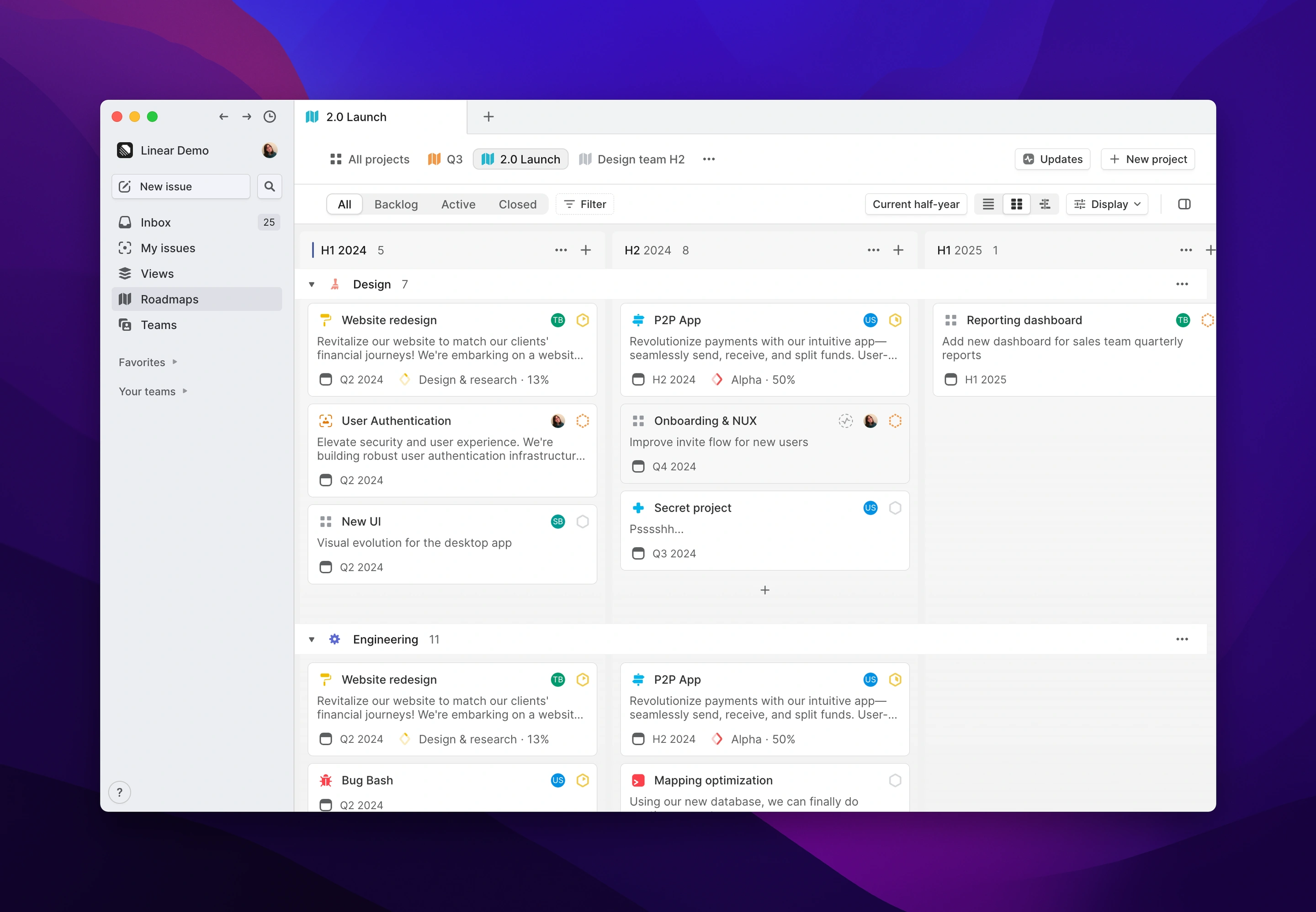Open the more roadmaps ellipsis after Design team H2

point(709,159)
